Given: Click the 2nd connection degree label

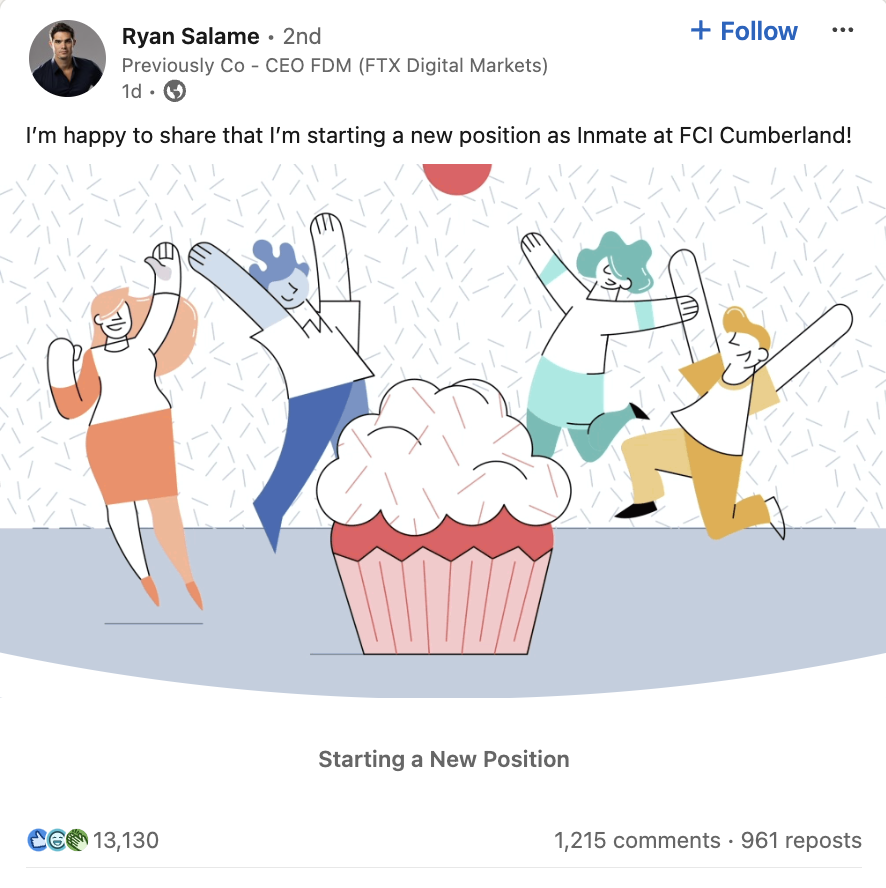Looking at the screenshot, I should click(302, 37).
